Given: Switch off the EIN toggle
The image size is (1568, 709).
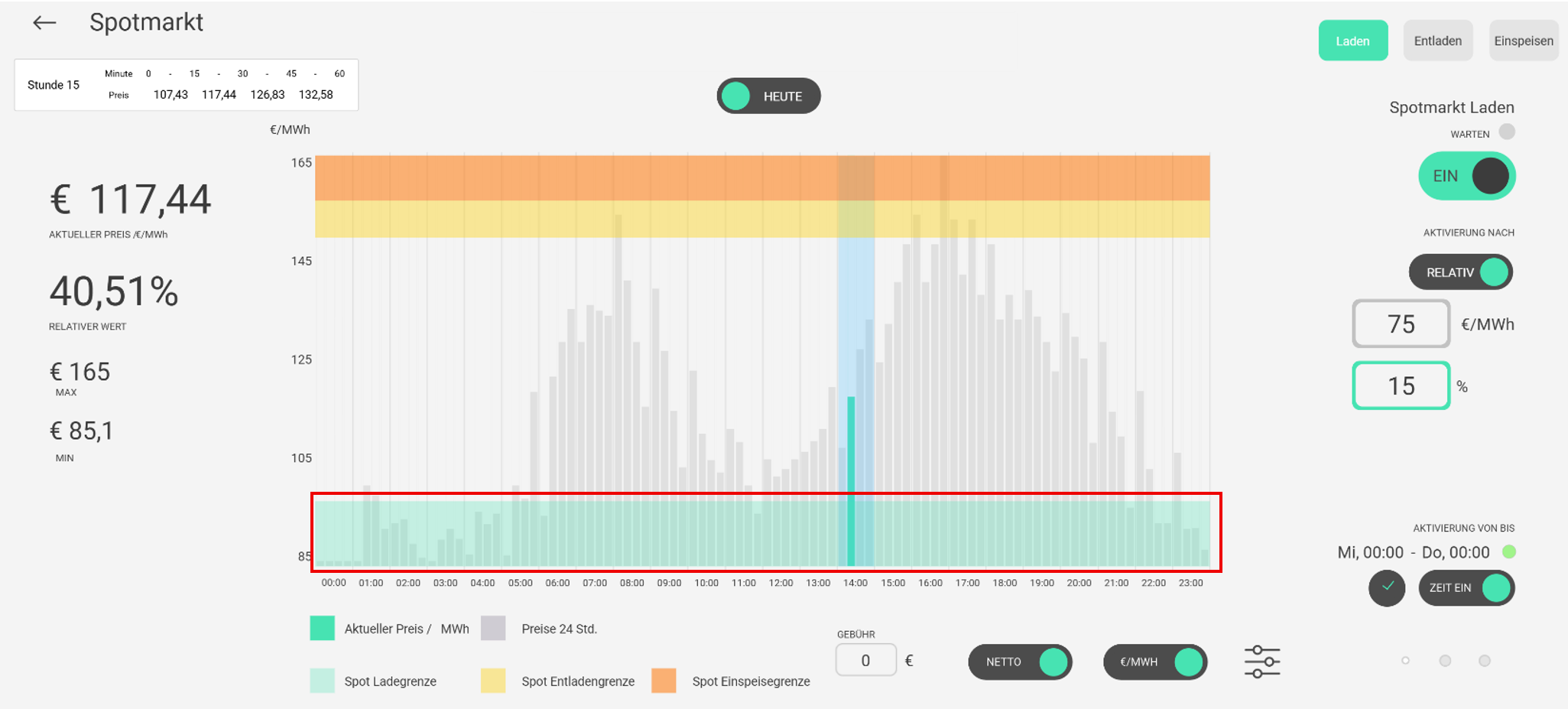Looking at the screenshot, I should point(1466,176).
